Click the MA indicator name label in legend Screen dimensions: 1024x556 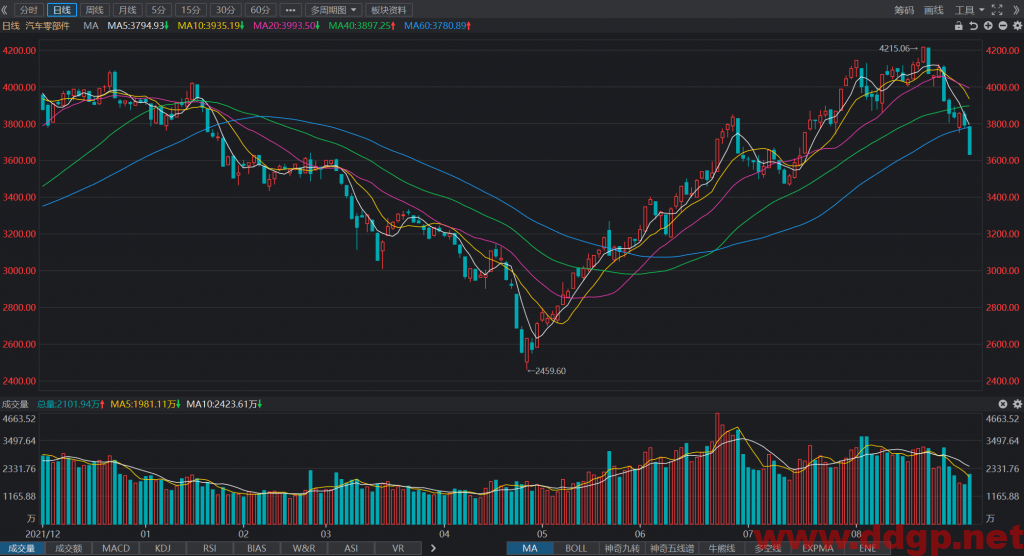[x=91, y=25]
